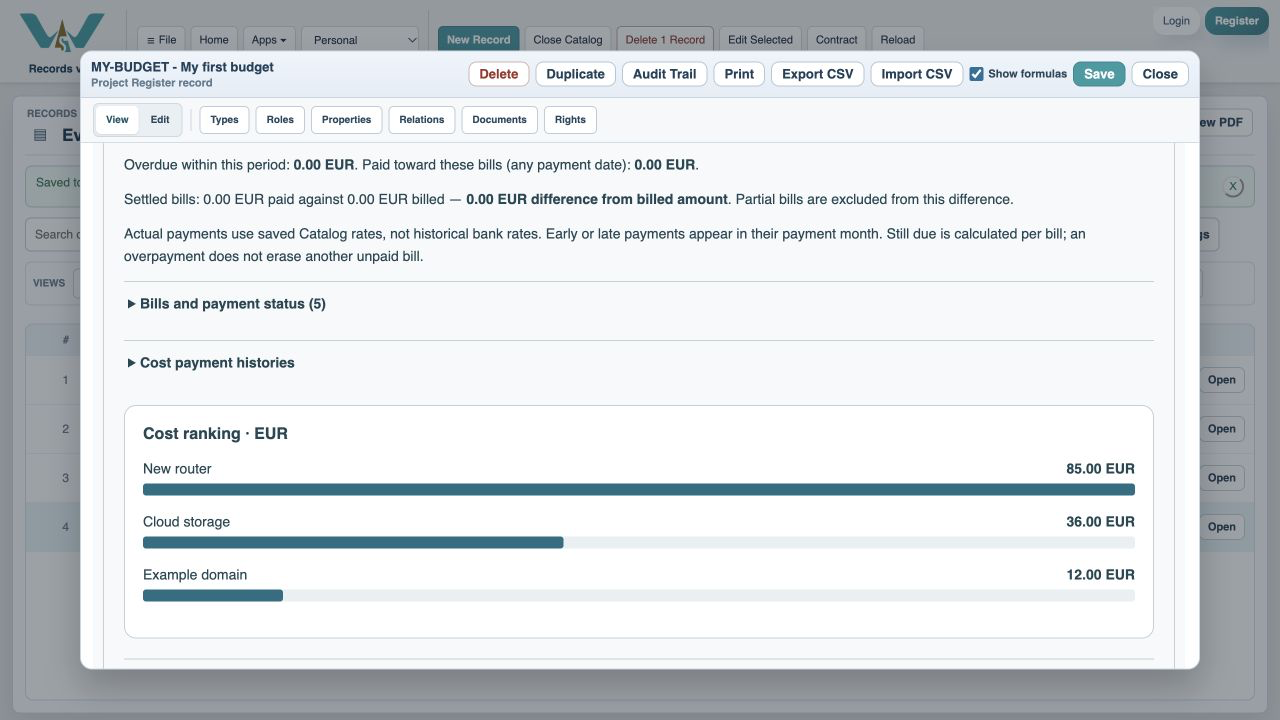
Task: Open the Audit Trail
Action: pos(665,74)
